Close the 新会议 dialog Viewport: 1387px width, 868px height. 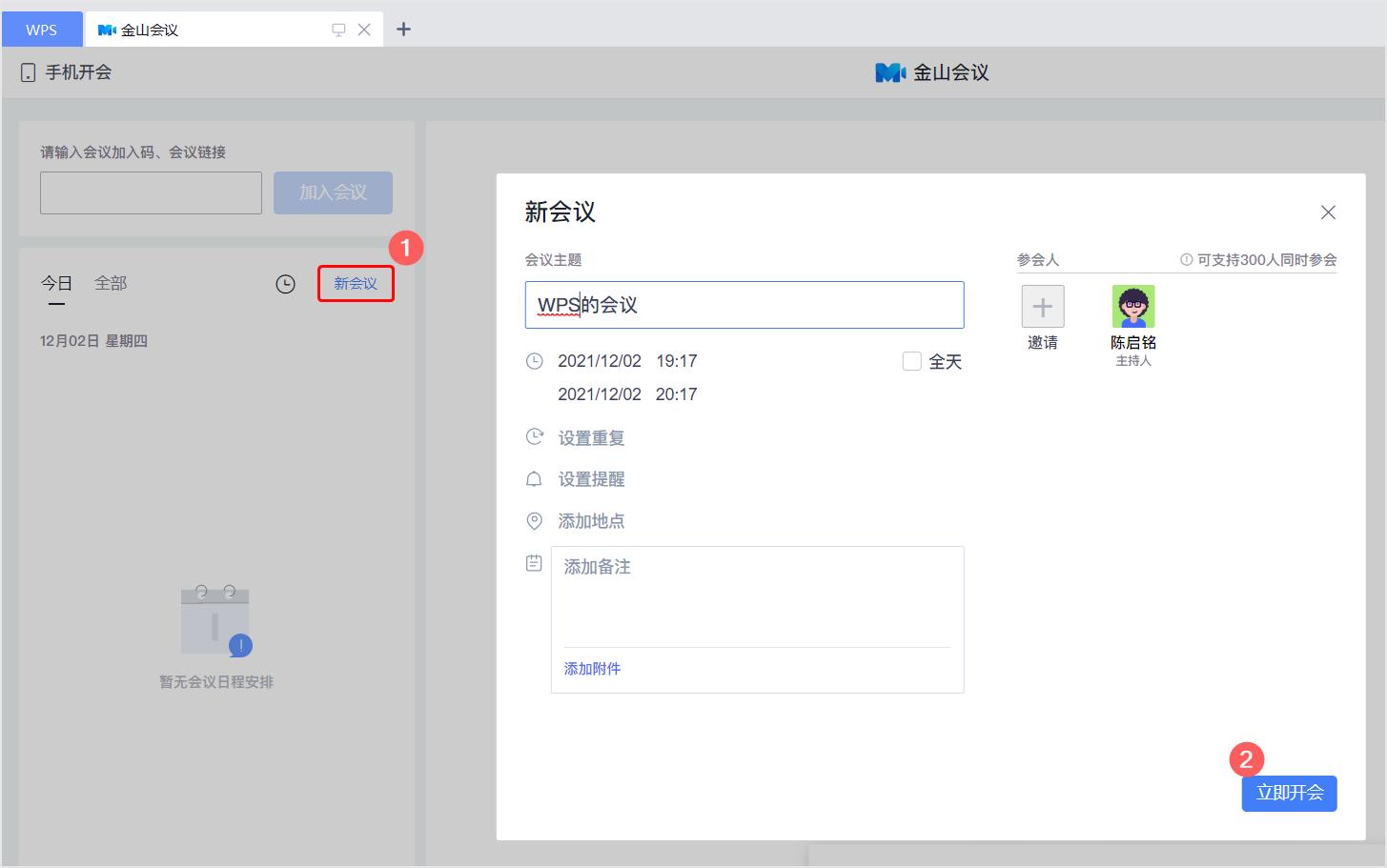[x=1328, y=212]
